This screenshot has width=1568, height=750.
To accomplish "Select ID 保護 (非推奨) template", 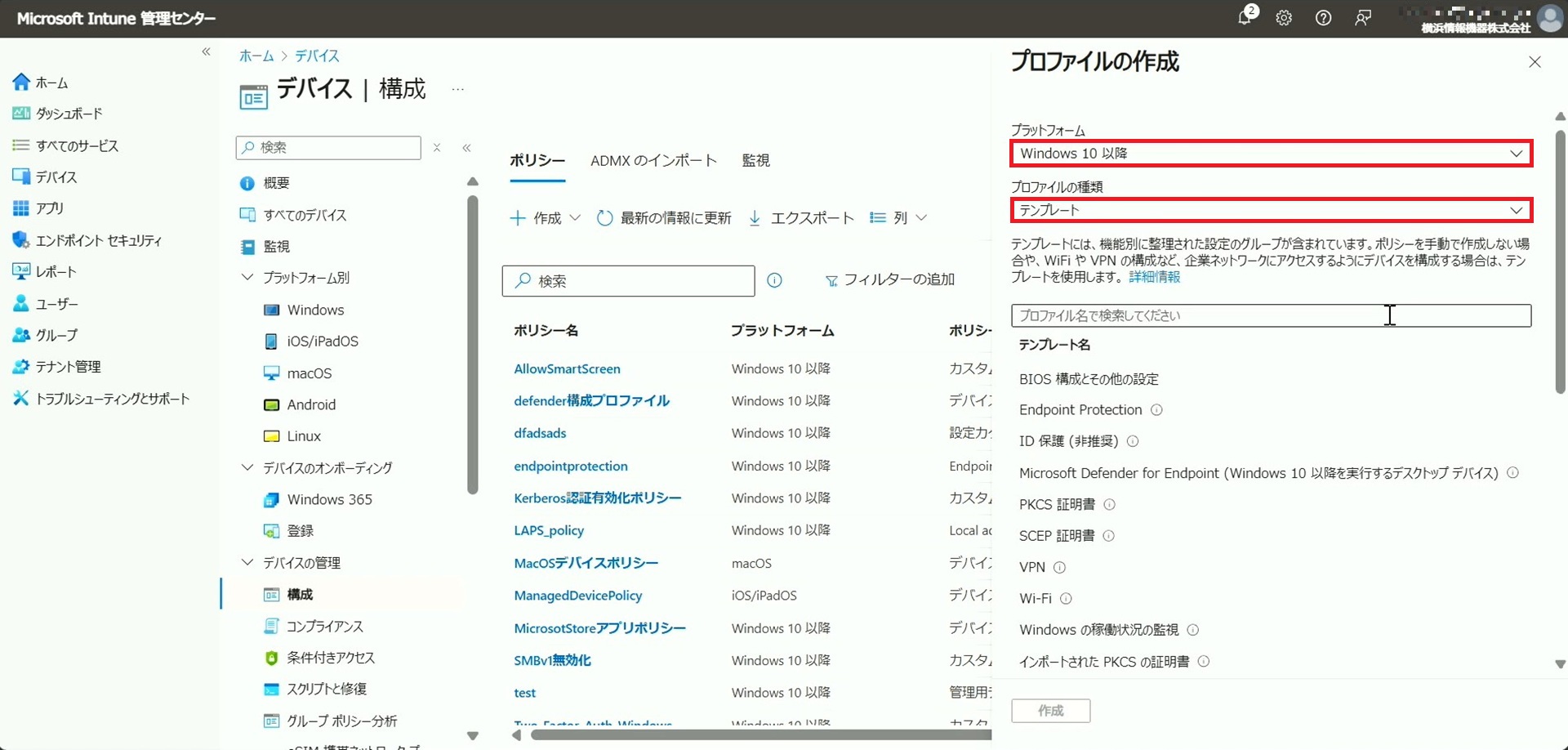I will [x=1068, y=441].
